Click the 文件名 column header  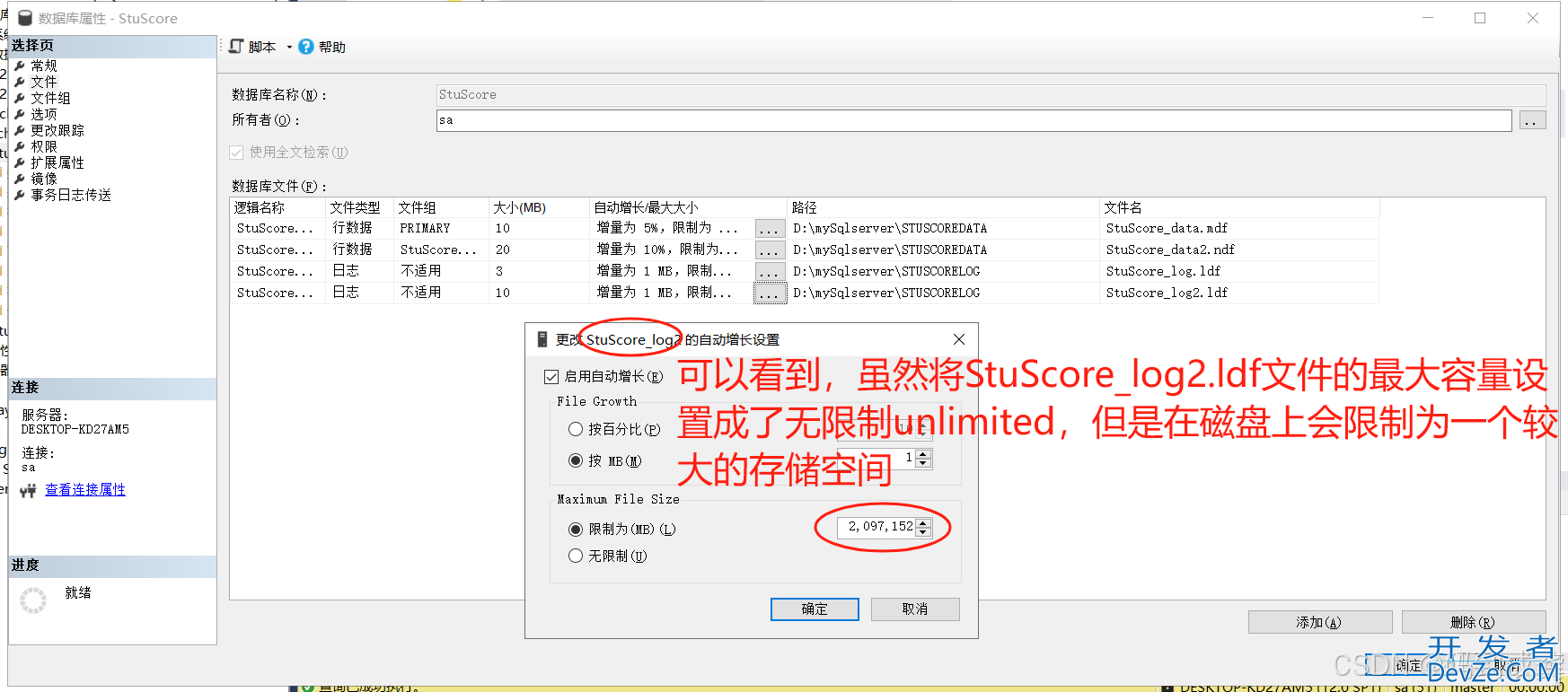coord(1240,207)
